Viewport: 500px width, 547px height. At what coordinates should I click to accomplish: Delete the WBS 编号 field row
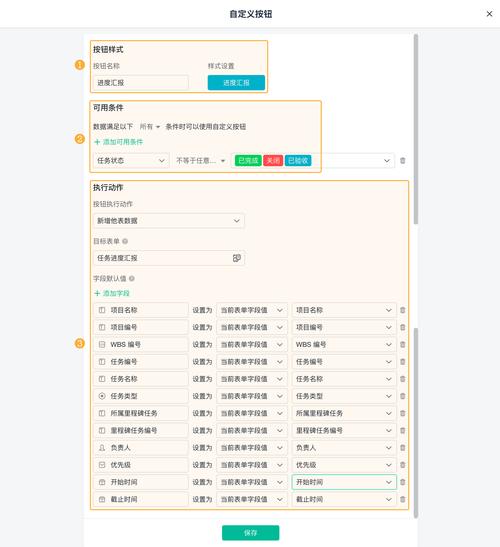pos(402,344)
